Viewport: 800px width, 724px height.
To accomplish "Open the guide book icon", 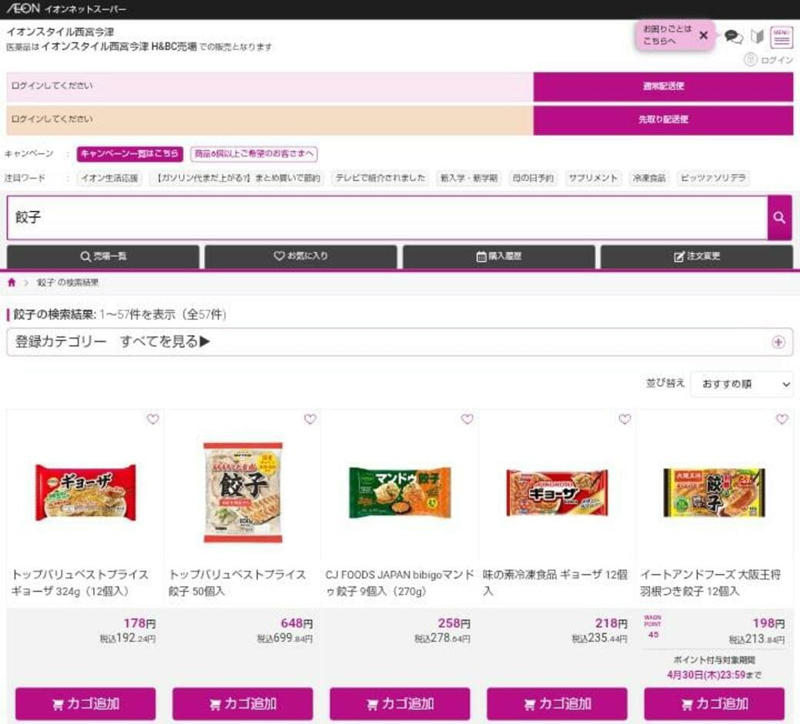I will (x=757, y=36).
